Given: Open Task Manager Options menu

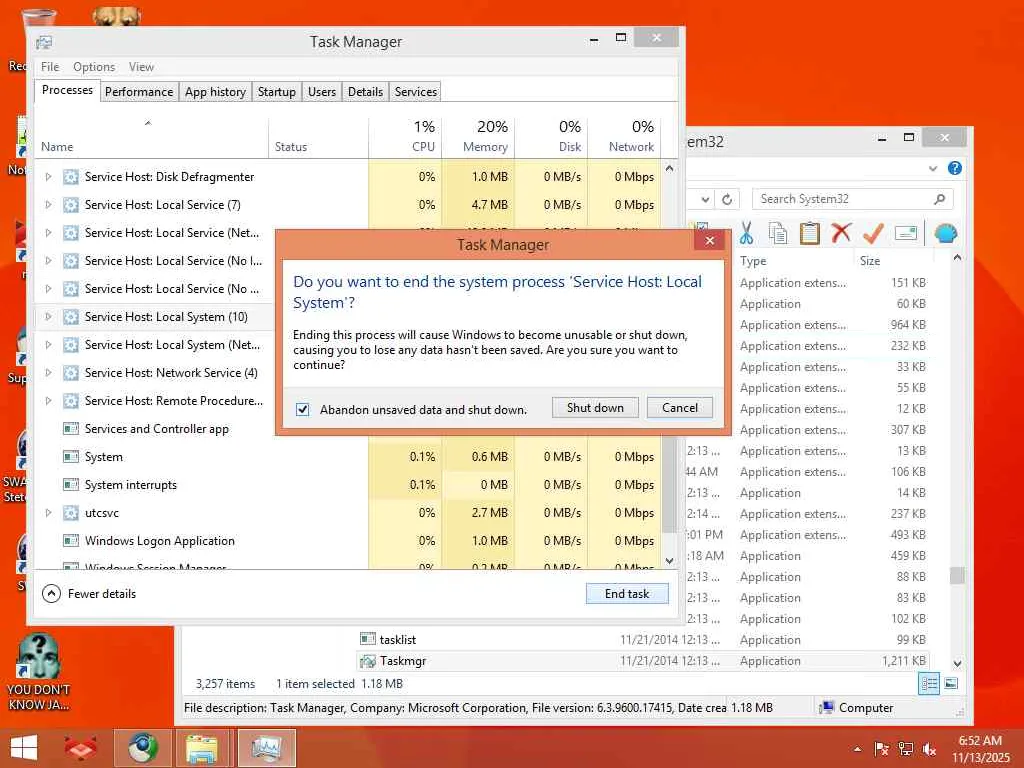Looking at the screenshot, I should pos(94,67).
